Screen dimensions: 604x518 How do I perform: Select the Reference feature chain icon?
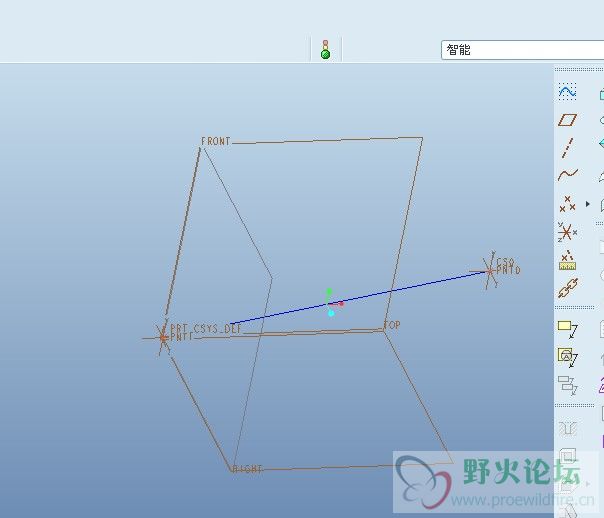coord(568,288)
